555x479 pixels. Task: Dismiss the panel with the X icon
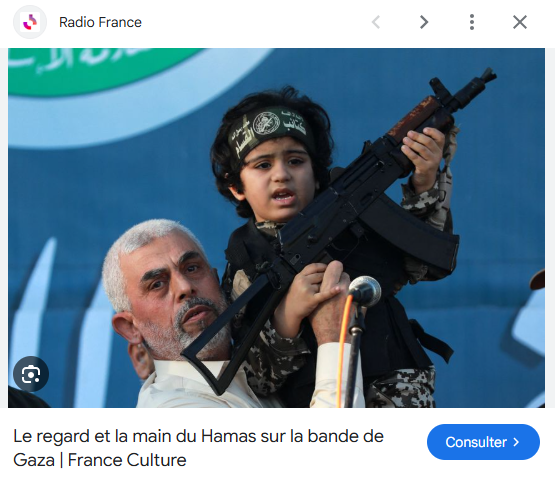point(520,22)
